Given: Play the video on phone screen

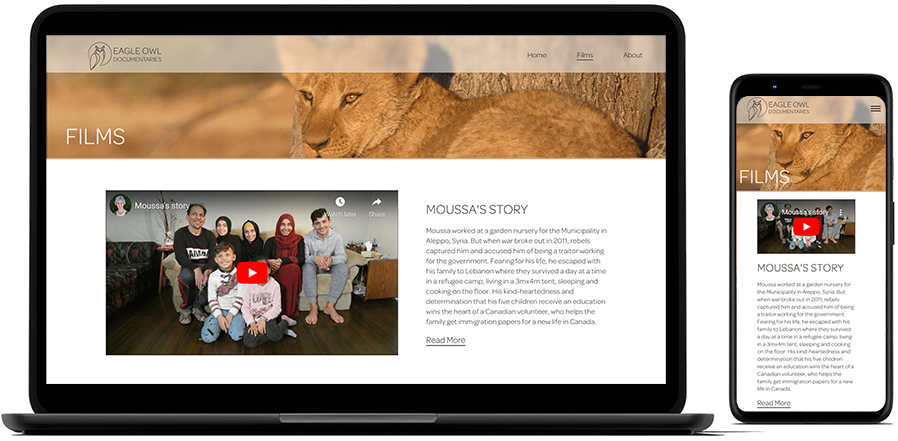Looking at the screenshot, I should [x=806, y=227].
